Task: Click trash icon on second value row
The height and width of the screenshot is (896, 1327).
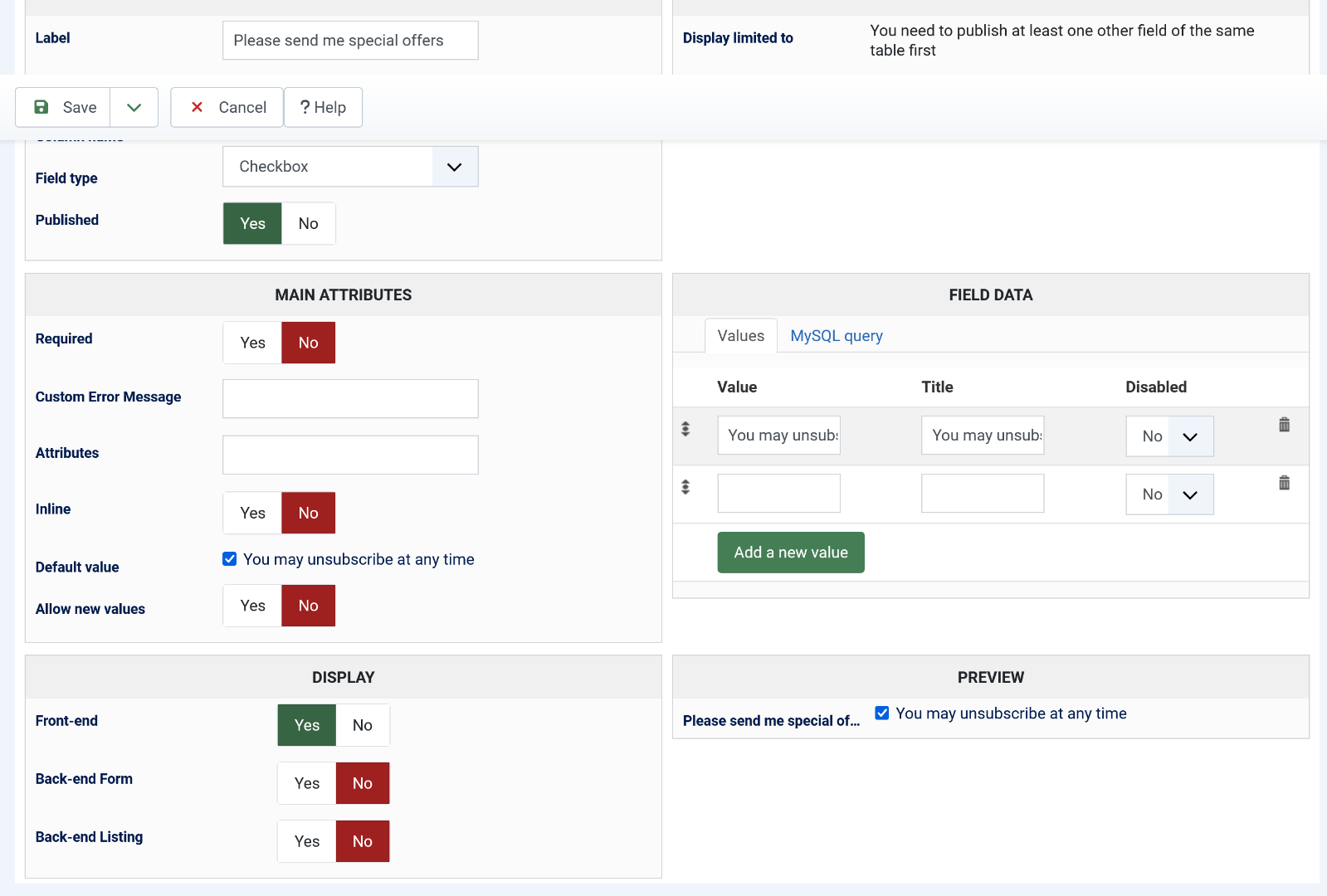Action: pos(1284,483)
